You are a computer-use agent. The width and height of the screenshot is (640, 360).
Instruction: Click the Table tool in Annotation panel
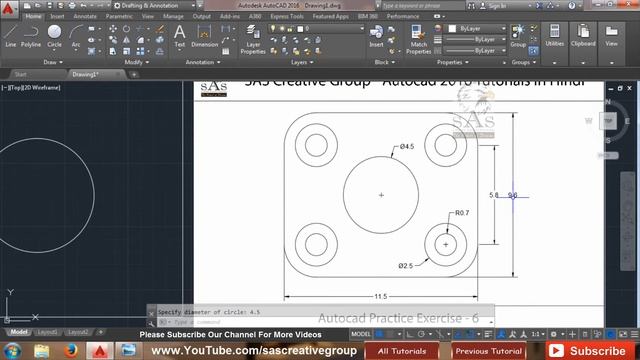pos(226,51)
